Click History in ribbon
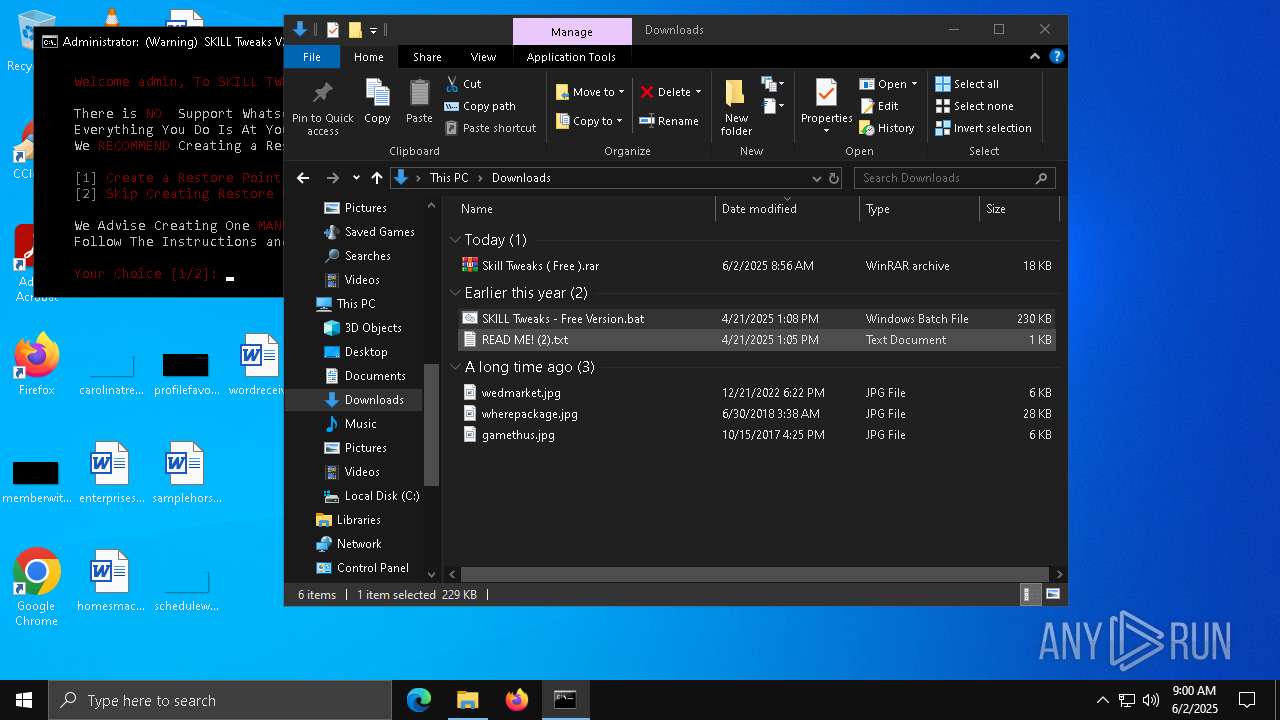This screenshot has width=1280, height=720. point(887,128)
